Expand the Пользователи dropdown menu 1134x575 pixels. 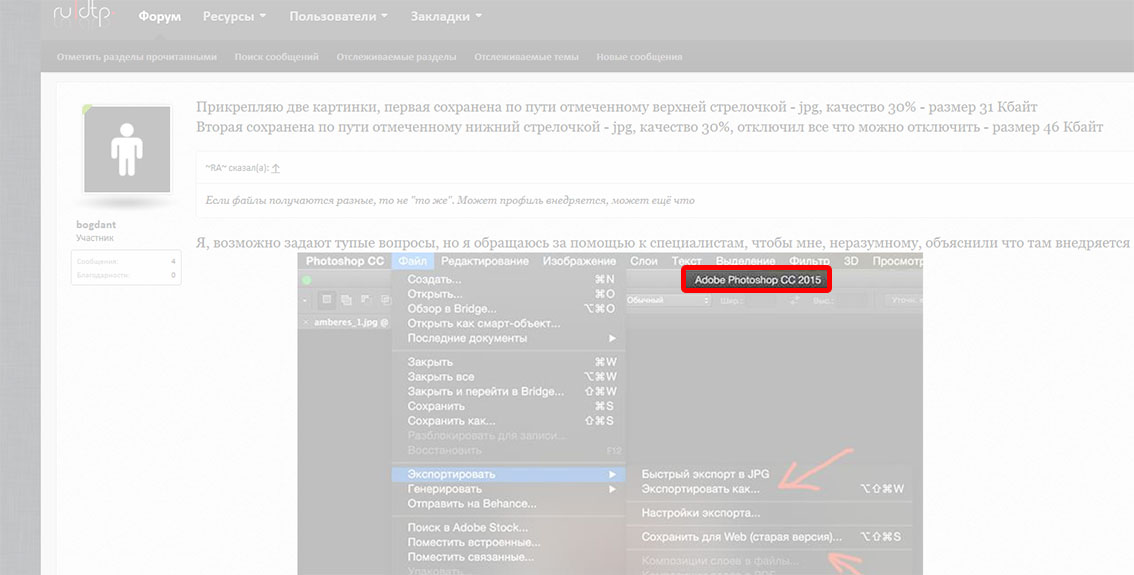pos(338,16)
